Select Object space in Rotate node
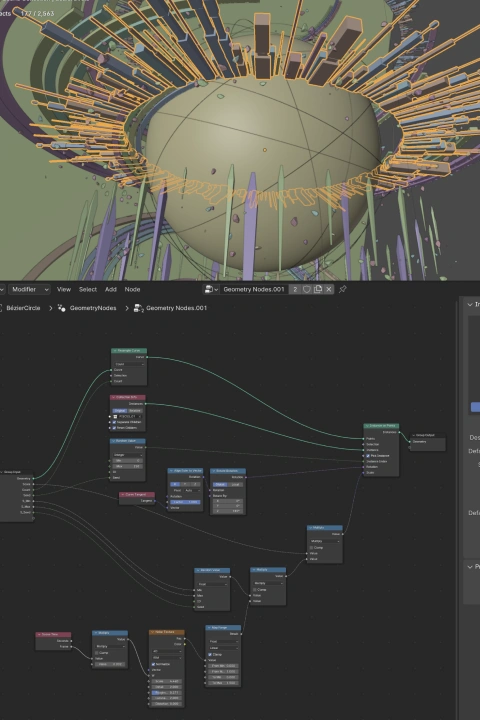The image size is (480, 720). click(220, 484)
